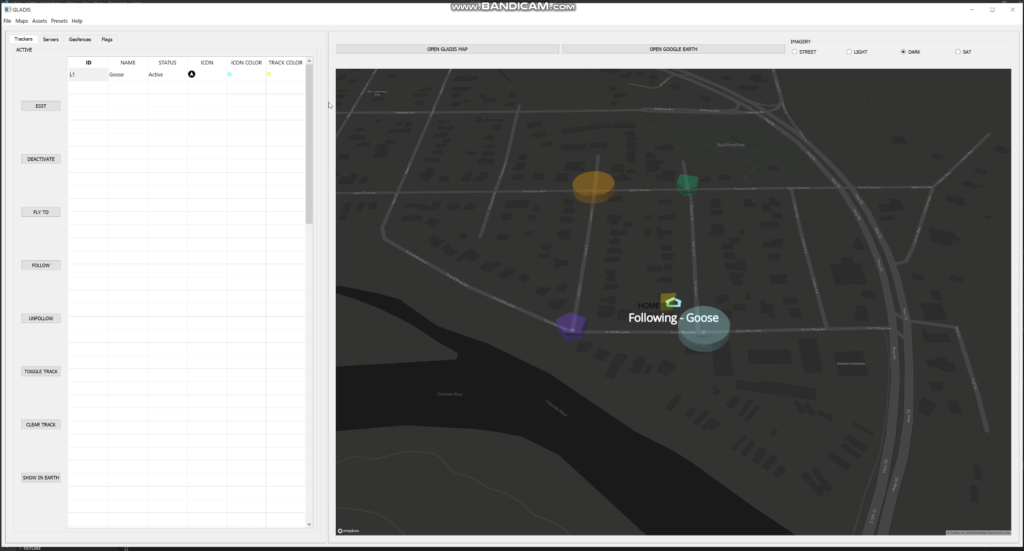
Task: Click the table scroll down arrow
Action: click(309, 524)
